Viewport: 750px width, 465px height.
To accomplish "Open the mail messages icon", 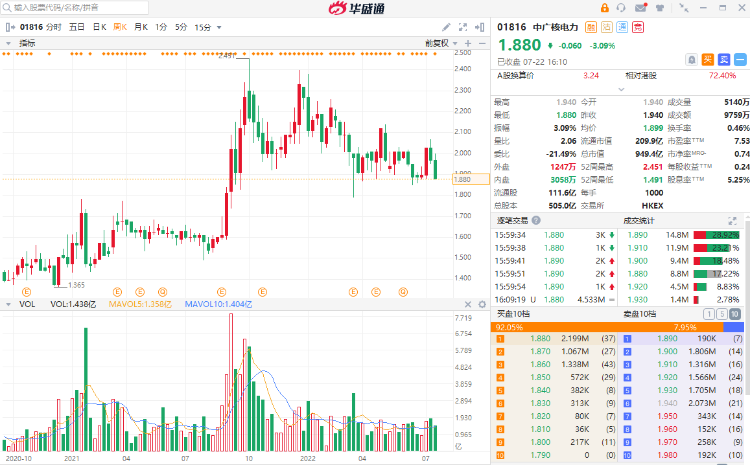I will coord(641,8).
